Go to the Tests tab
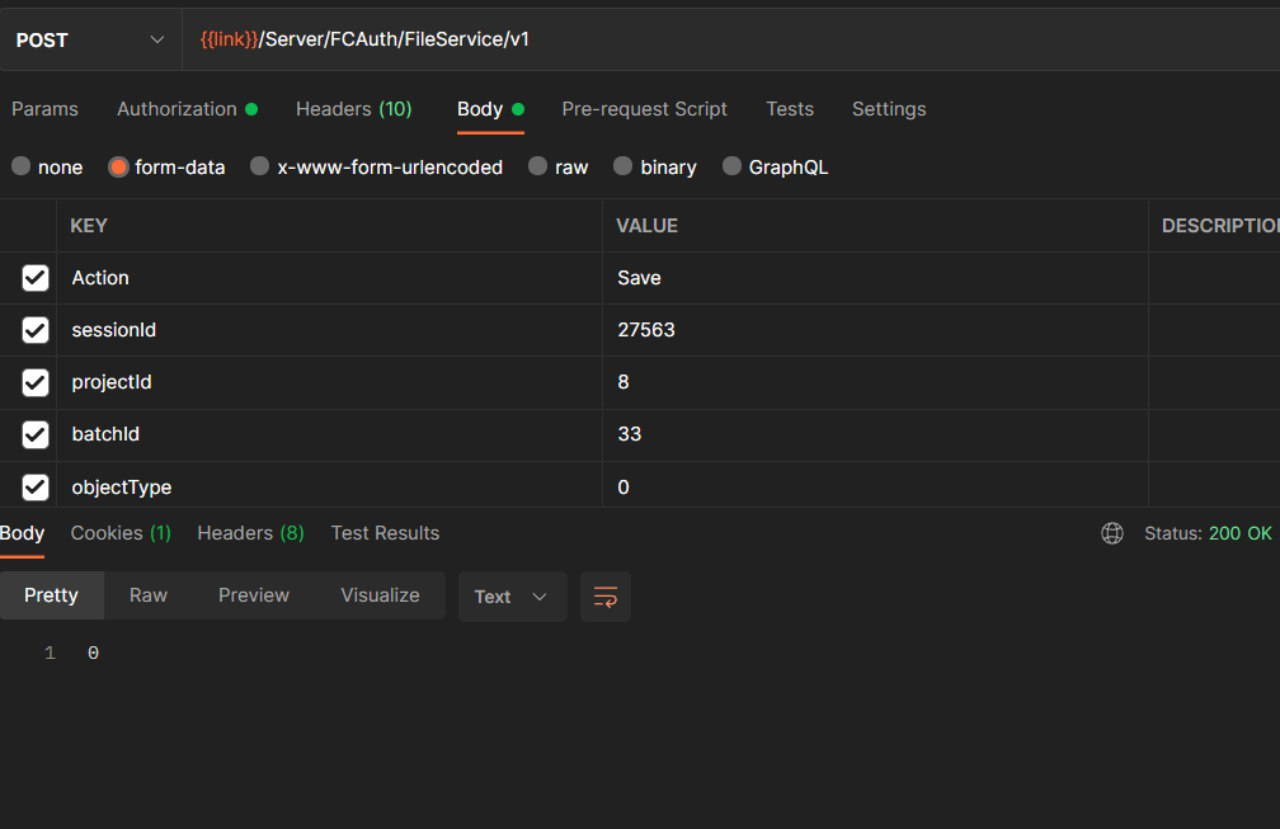 coord(789,109)
